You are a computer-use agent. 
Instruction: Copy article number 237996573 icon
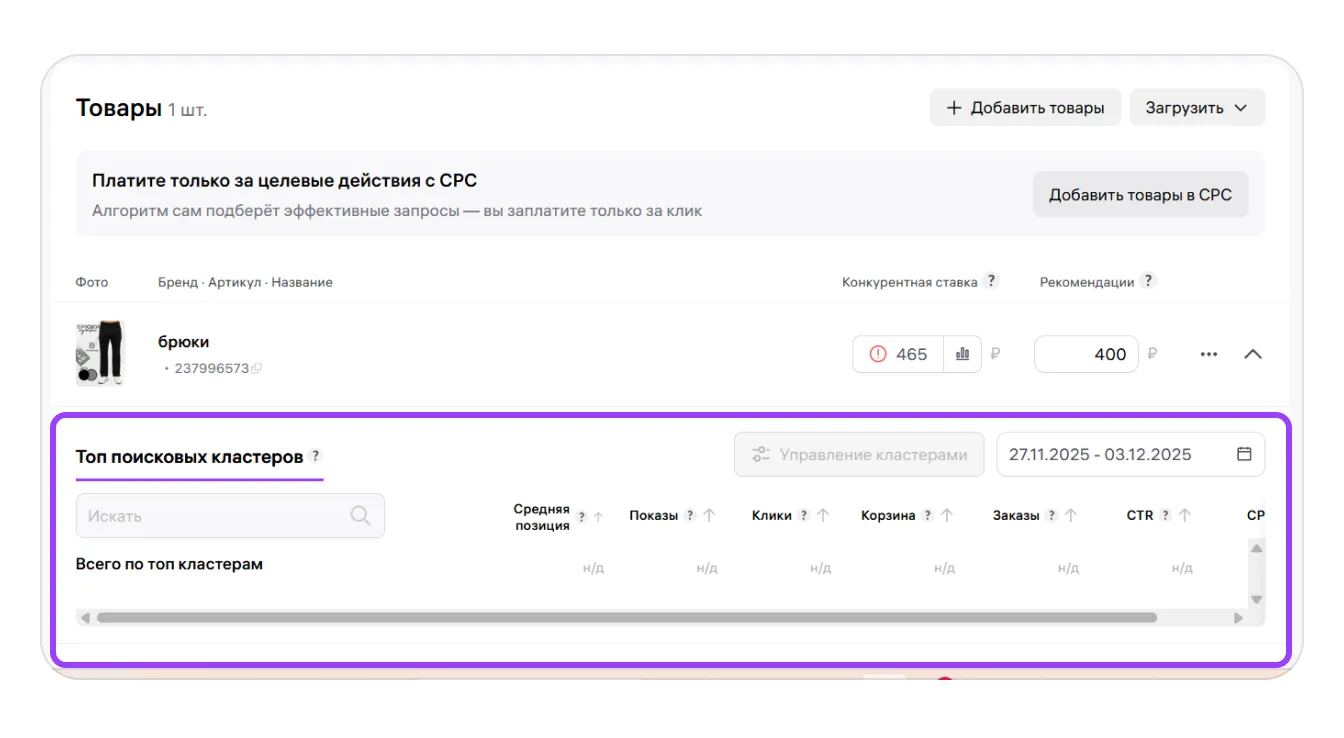257,369
